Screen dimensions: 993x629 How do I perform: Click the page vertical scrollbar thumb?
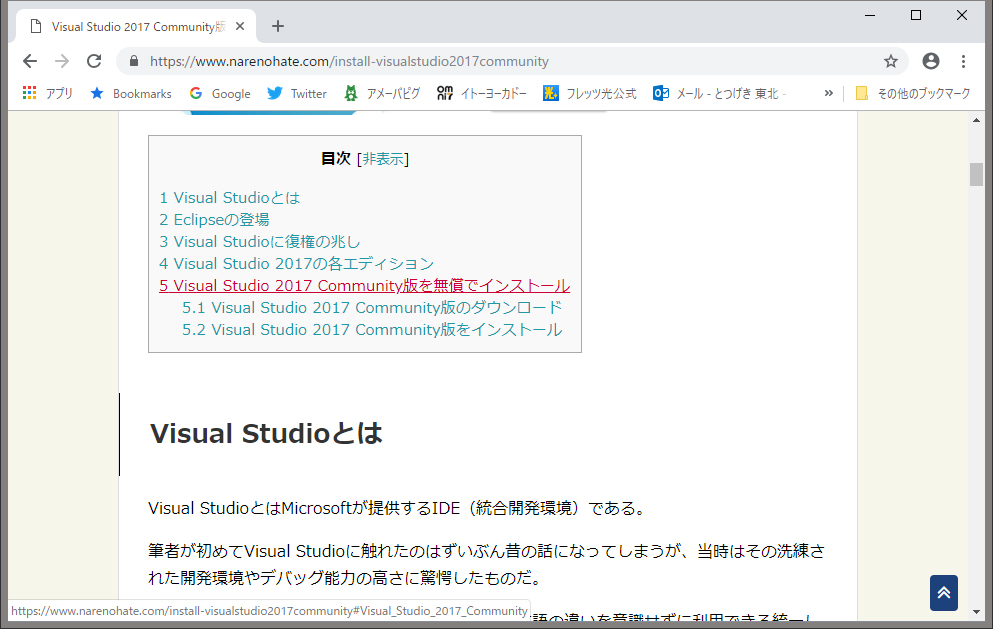coord(976,174)
